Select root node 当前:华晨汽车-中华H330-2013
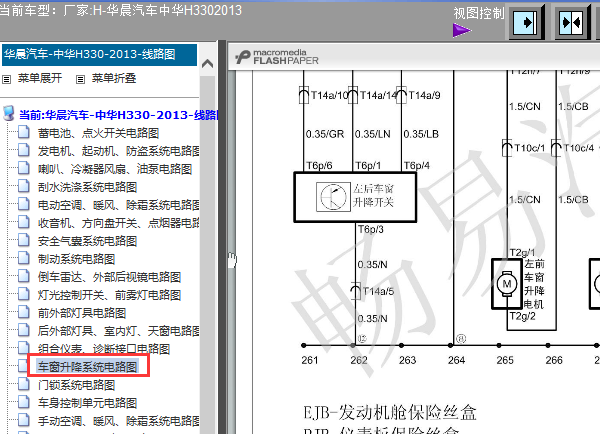The height and width of the screenshot is (434, 600). [119, 115]
